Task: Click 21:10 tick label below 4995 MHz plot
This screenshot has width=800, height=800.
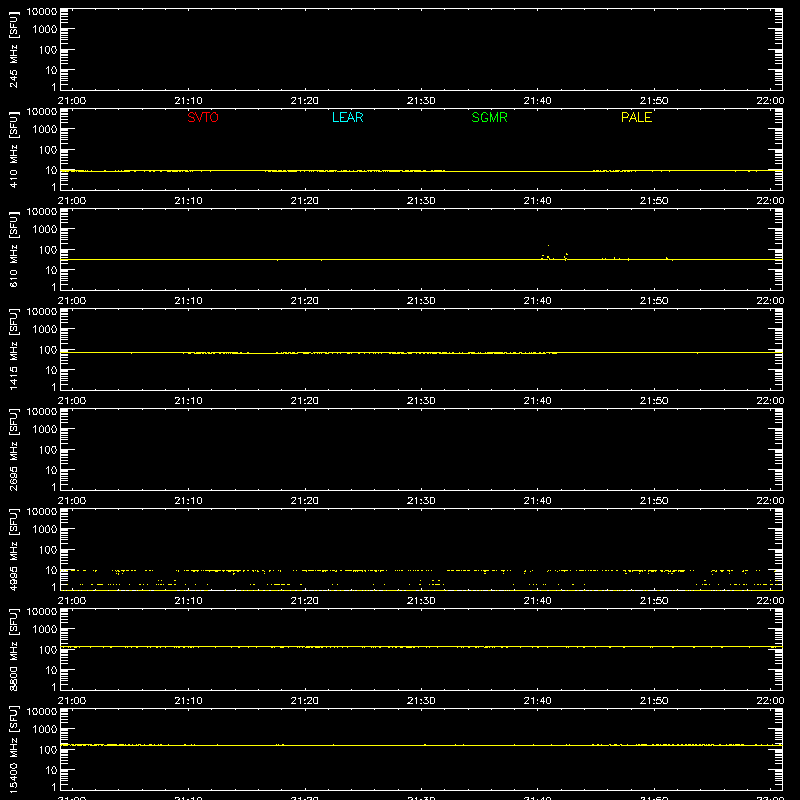Action: click(x=188, y=601)
